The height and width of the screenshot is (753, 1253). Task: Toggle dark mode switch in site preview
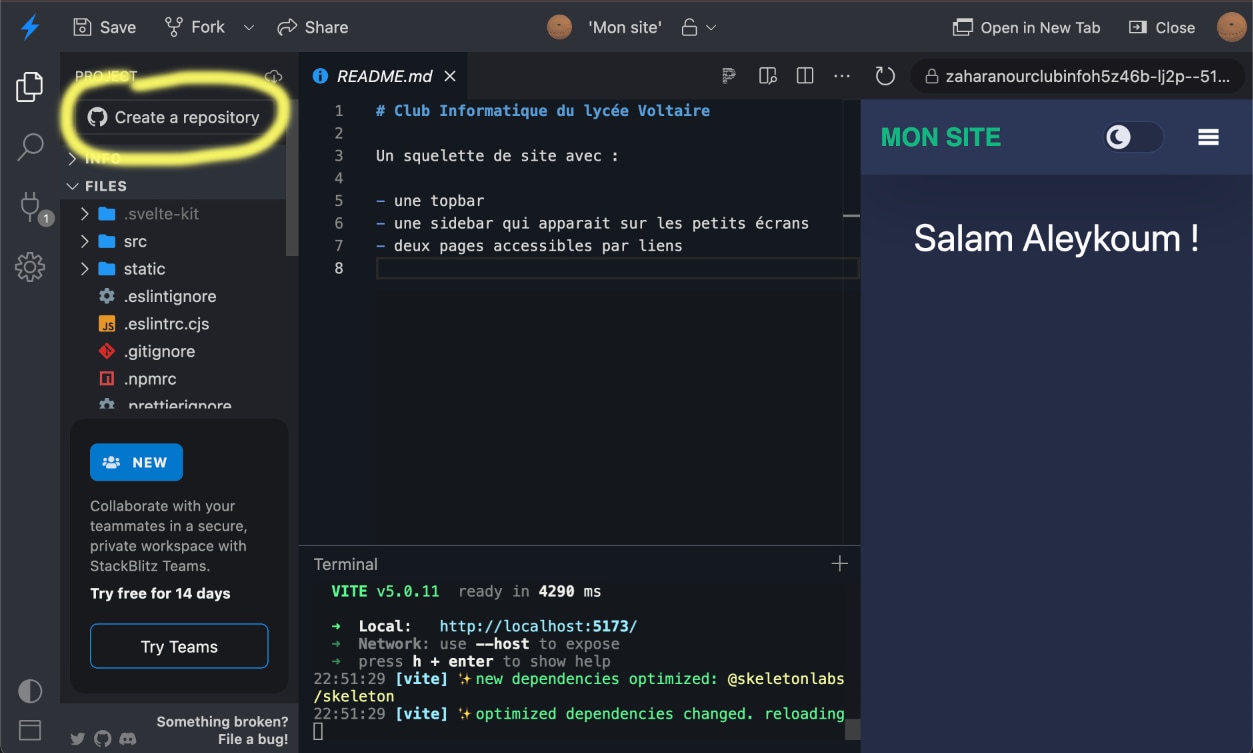[1133, 137]
